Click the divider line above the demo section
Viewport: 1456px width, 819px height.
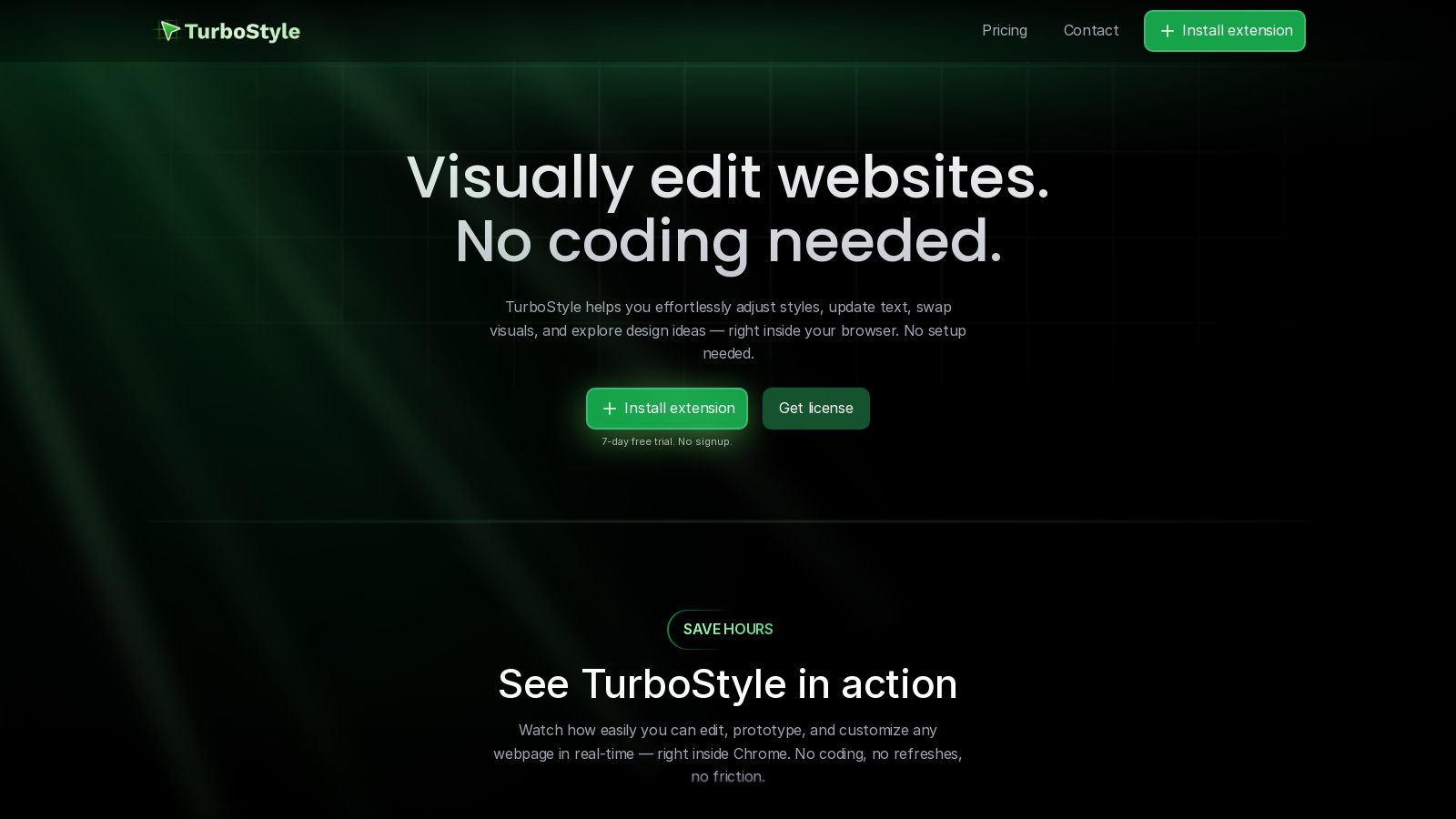(728, 521)
